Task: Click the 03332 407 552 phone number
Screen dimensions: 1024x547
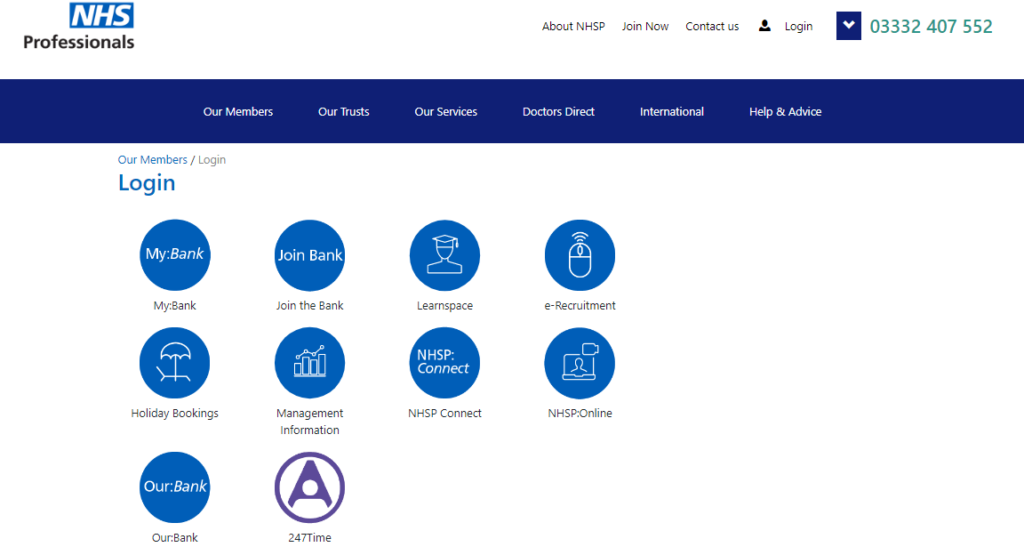Action: (x=931, y=26)
